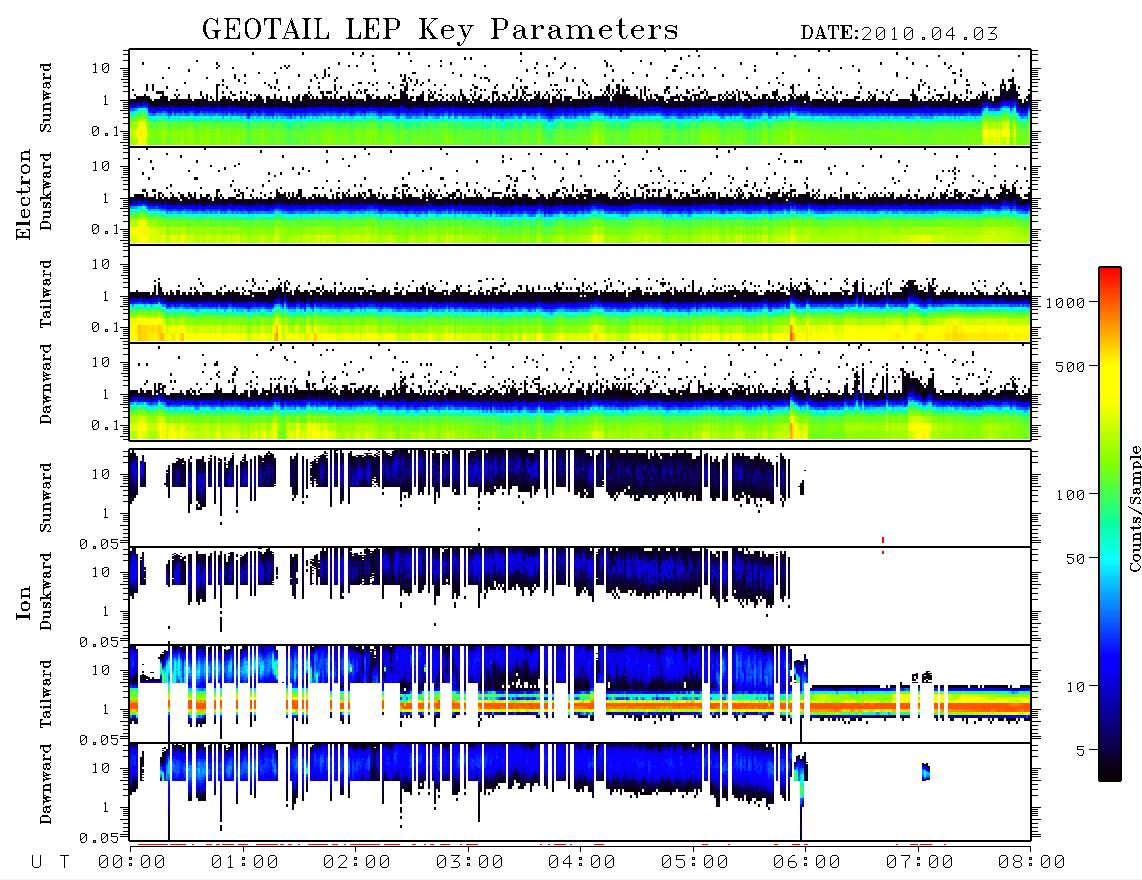
Task: Click the colorbar '5' tick label
Action: point(1082,751)
